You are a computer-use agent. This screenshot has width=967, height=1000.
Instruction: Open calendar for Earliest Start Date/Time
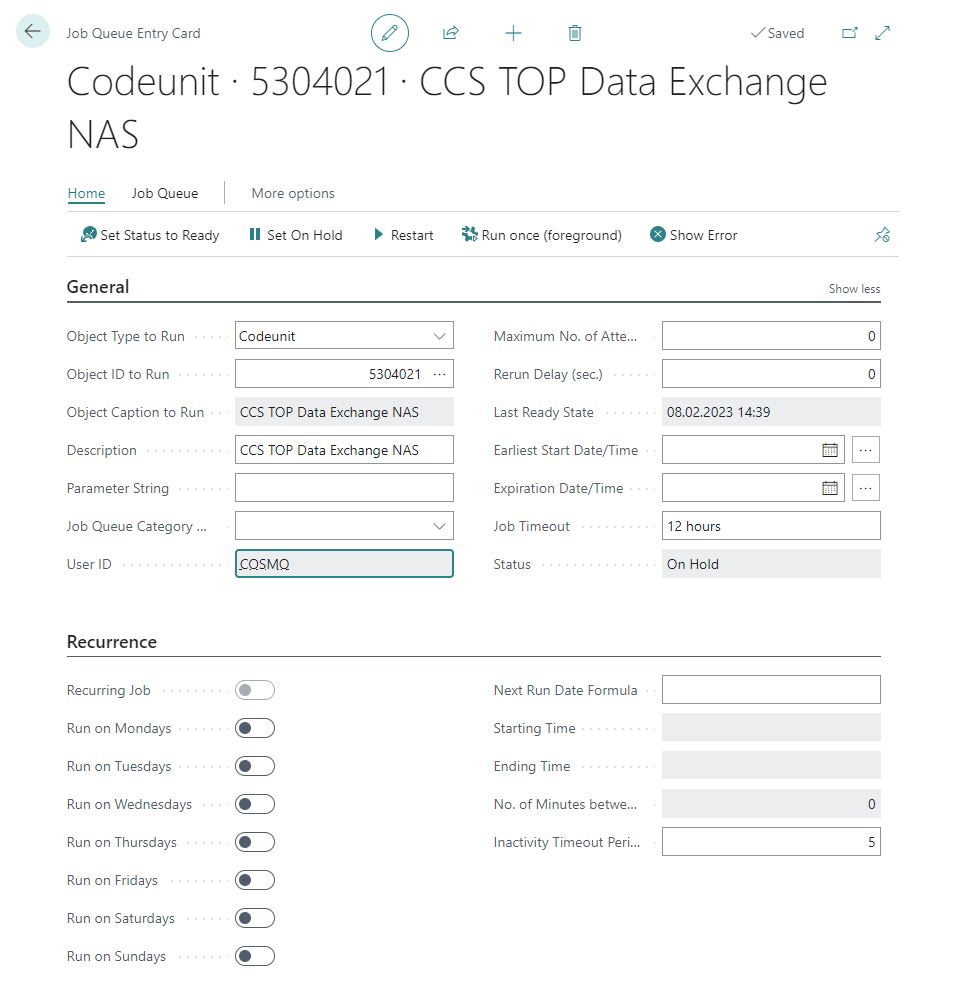[829, 450]
